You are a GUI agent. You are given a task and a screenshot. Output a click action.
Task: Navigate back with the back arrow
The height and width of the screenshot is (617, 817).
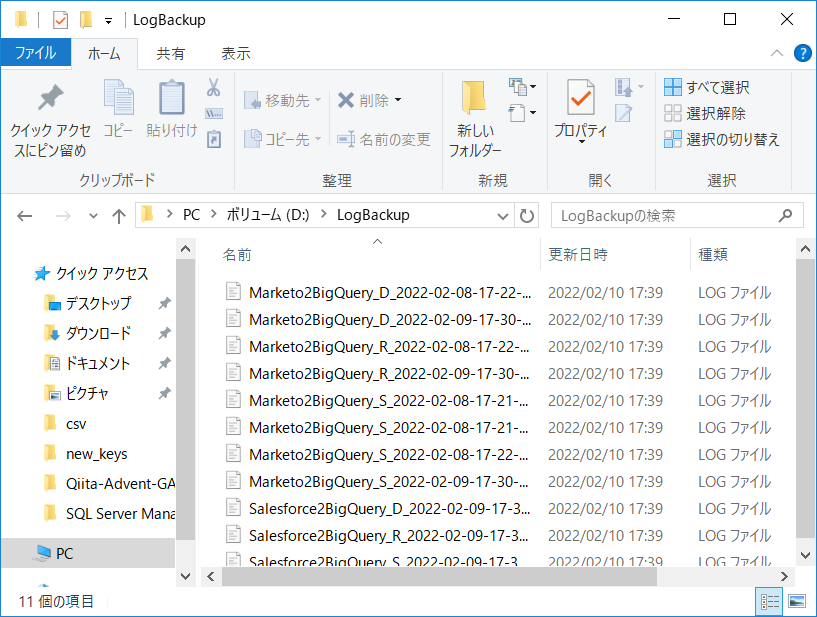click(24, 215)
